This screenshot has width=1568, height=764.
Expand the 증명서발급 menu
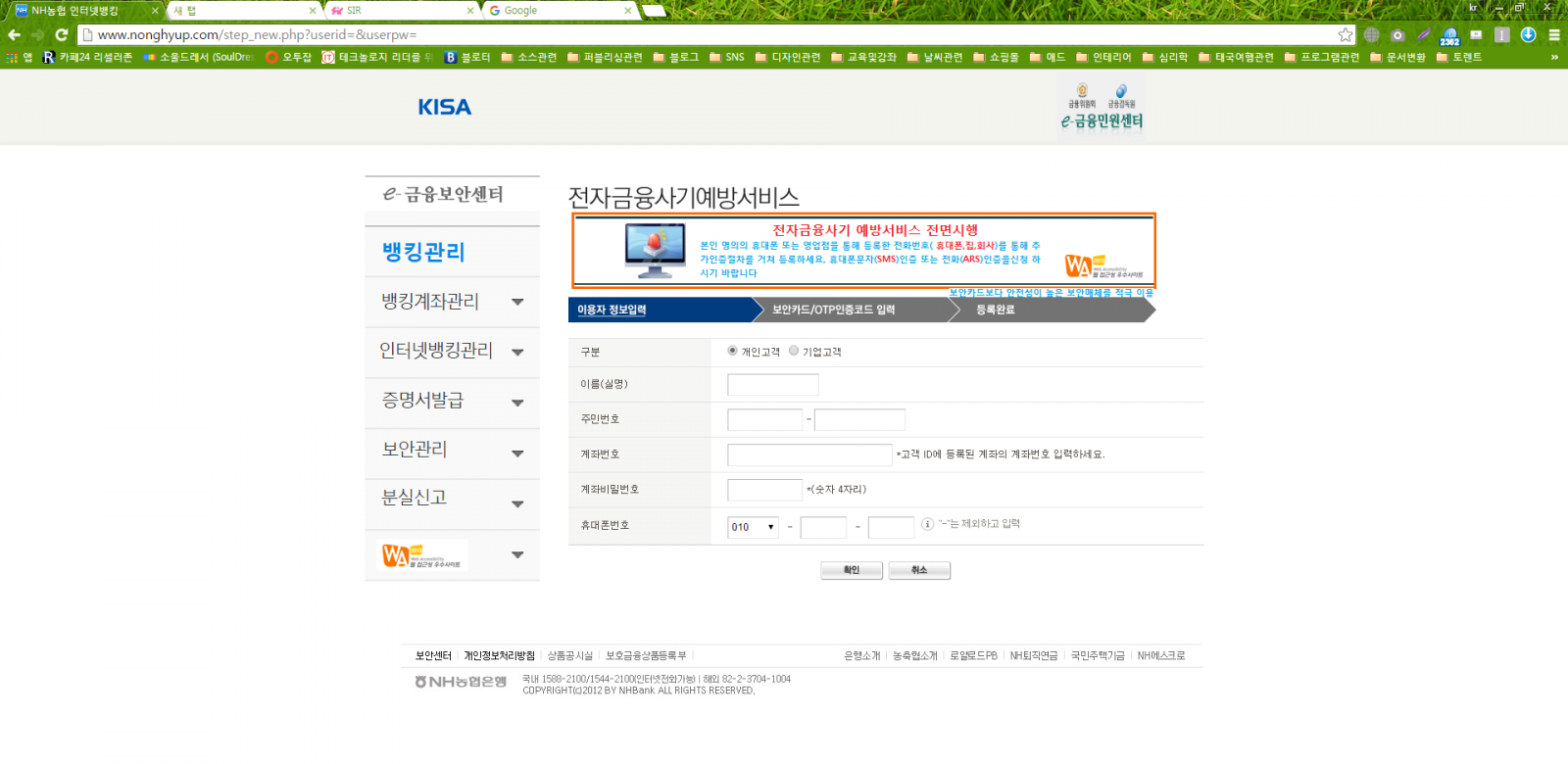tap(517, 403)
